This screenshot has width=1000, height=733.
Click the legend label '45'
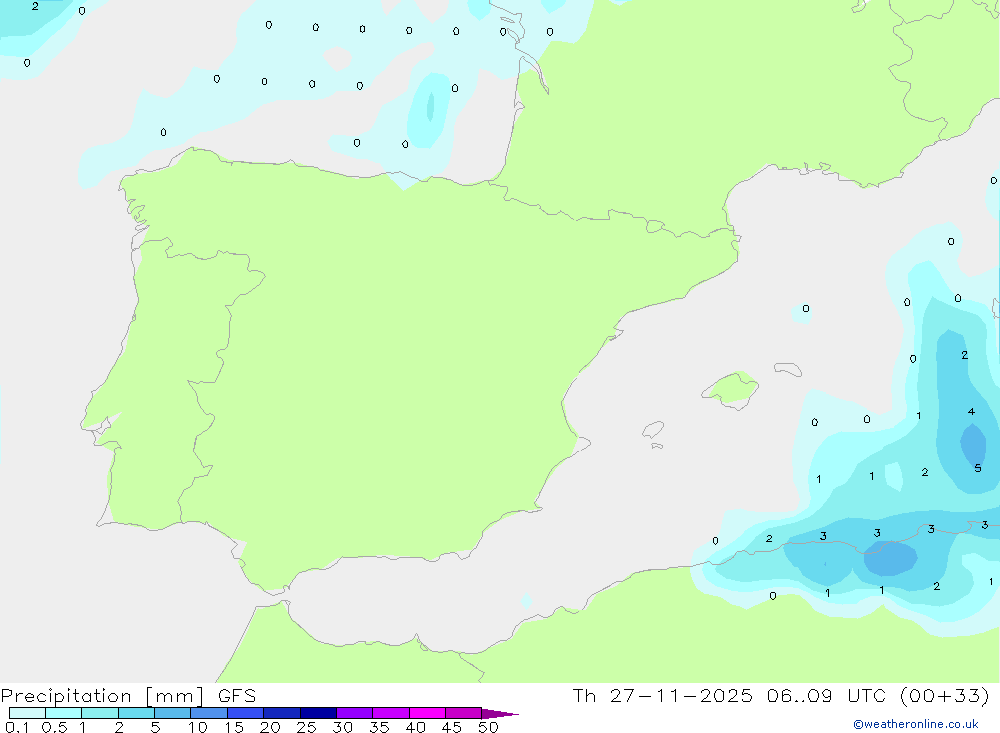pyautogui.click(x=452, y=727)
